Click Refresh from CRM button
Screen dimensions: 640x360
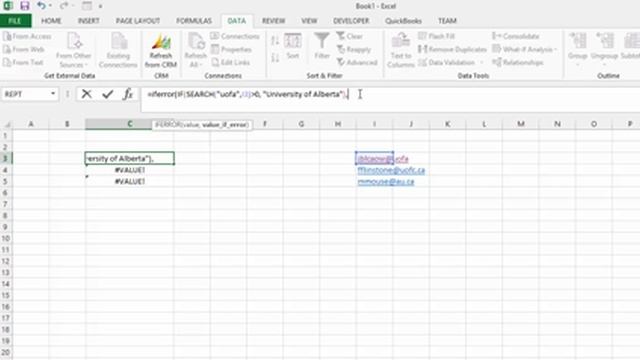(x=161, y=50)
